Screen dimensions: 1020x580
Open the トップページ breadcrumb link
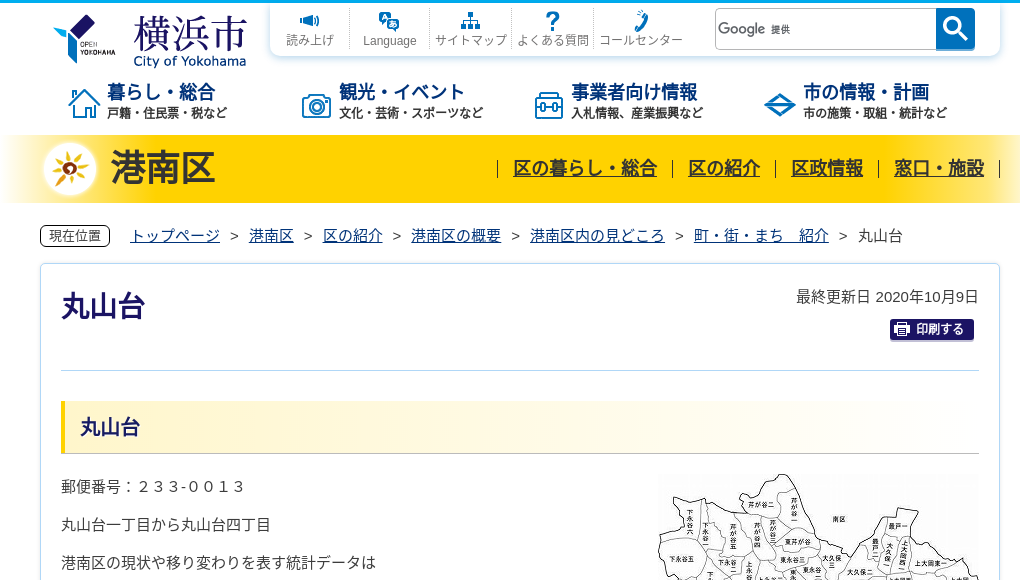pos(175,236)
